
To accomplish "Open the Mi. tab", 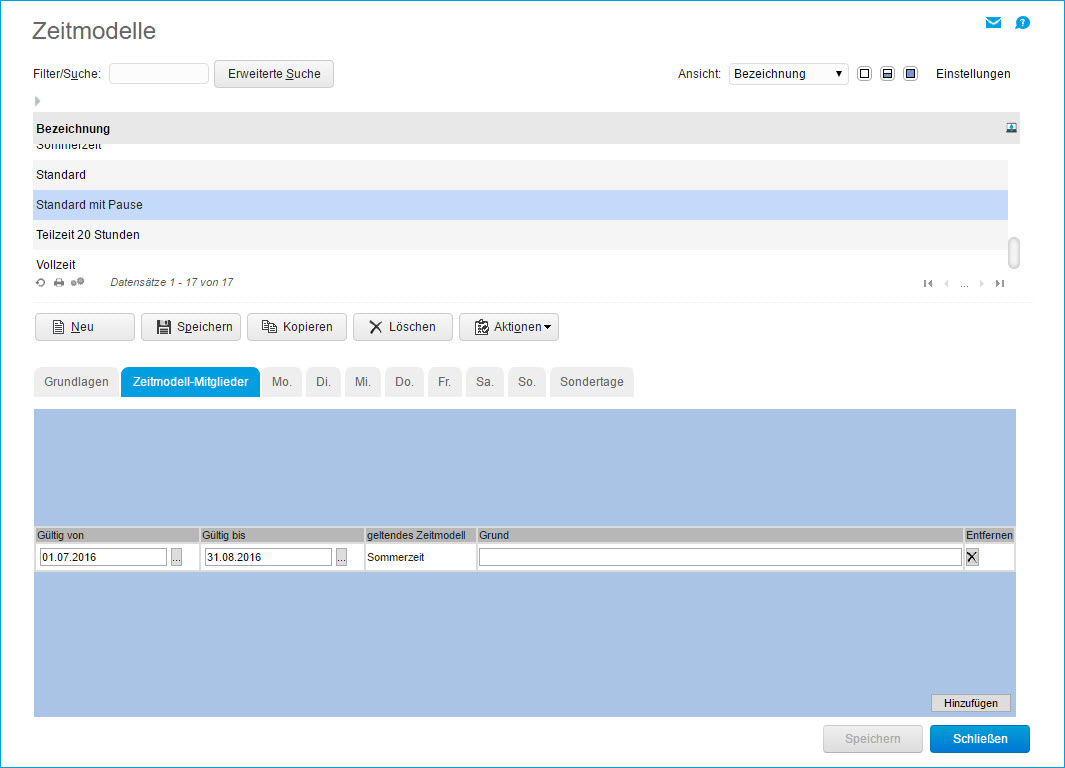I will [363, 382].
